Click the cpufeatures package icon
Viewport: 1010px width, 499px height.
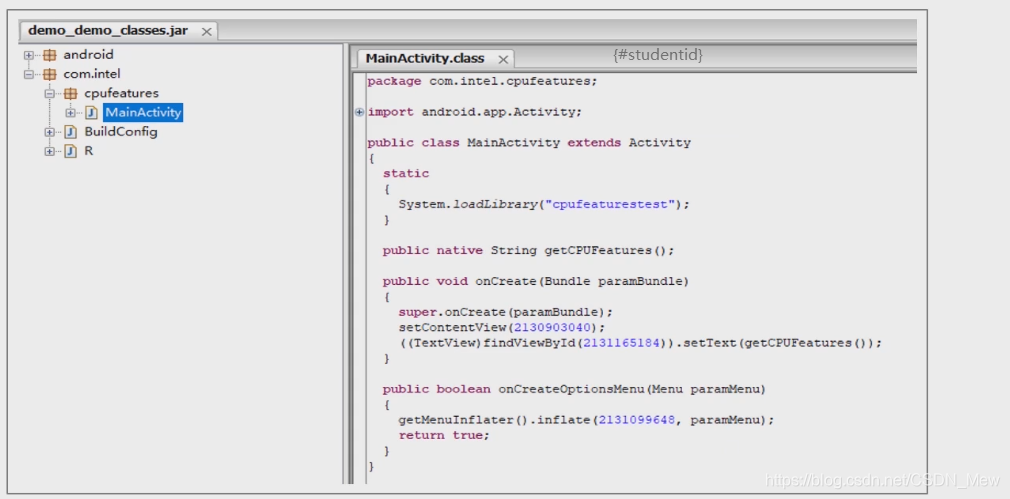(70, 94)
